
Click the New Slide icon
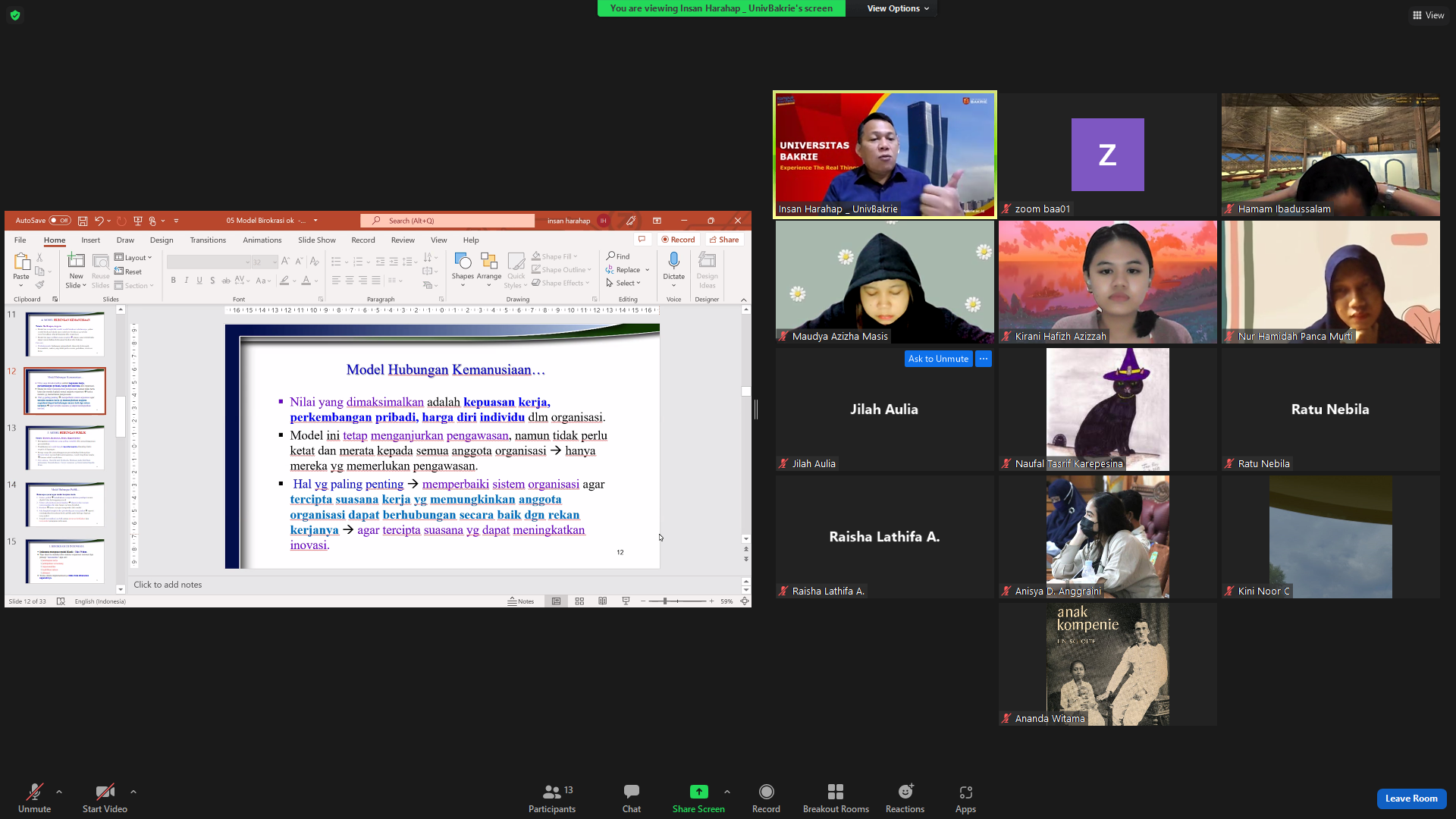(x=76, y=262)
